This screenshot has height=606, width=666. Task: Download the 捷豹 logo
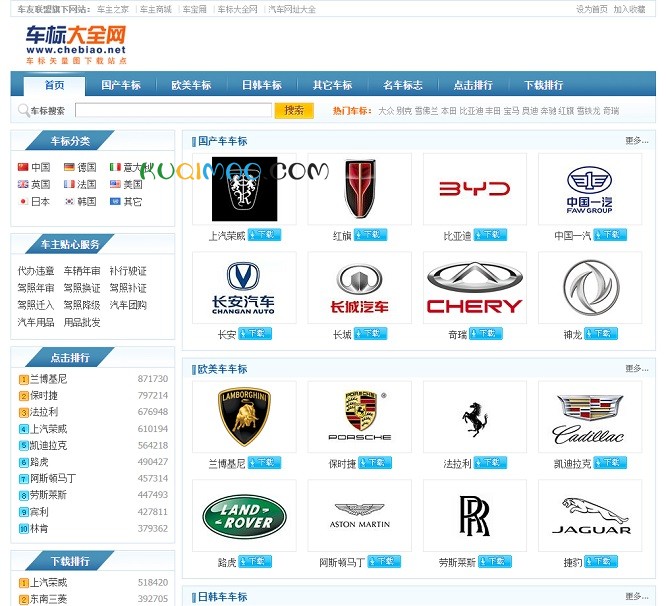point(601,562)
